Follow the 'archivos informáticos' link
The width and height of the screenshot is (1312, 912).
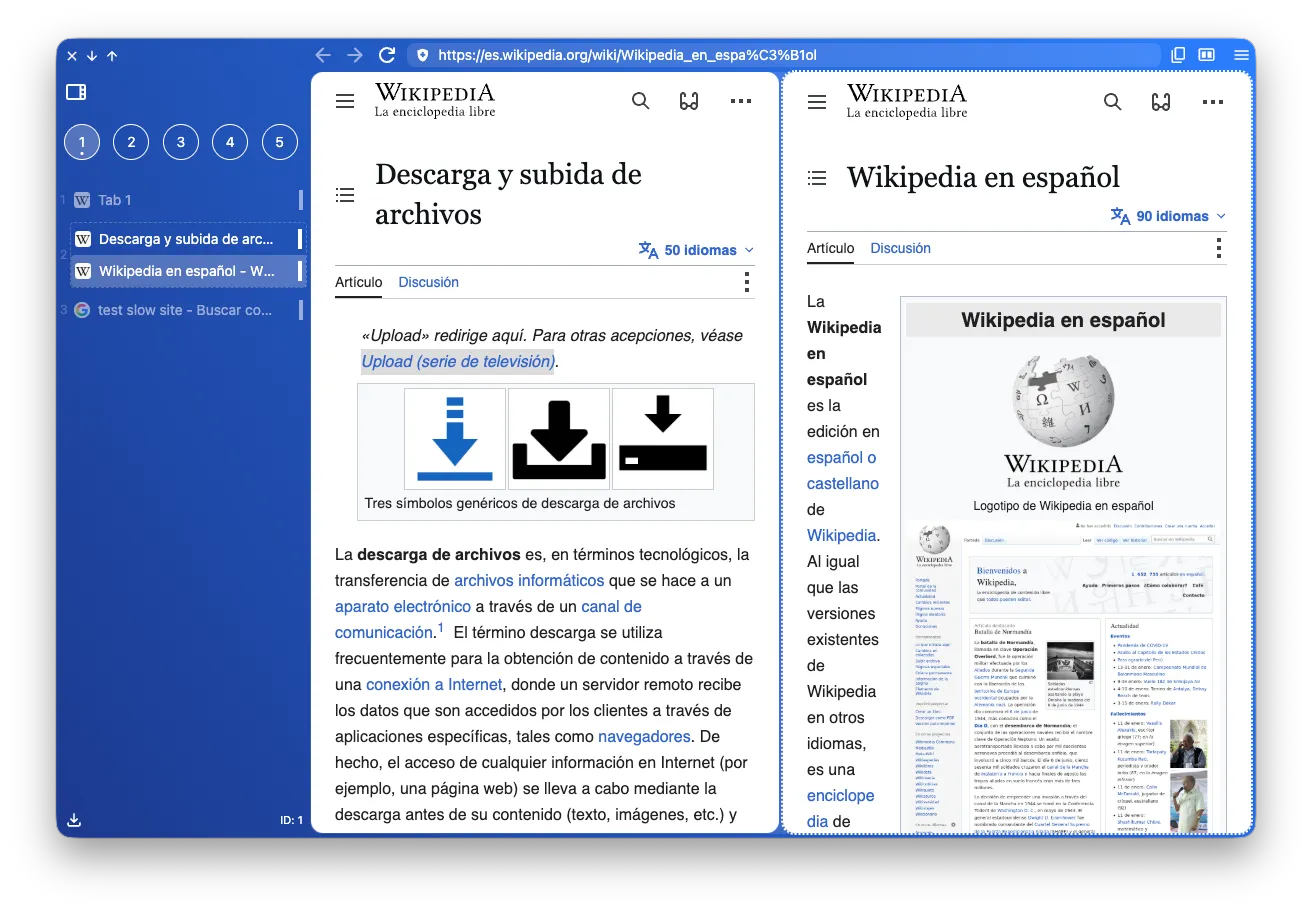pyautogui.click(x=529, y=580)
